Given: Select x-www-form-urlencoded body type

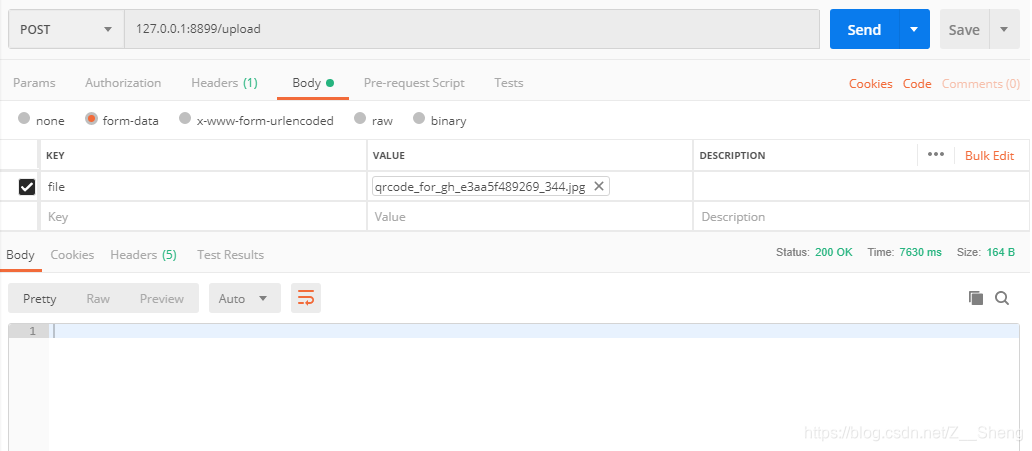Looking at the screenshot, I should click(185, 119).
